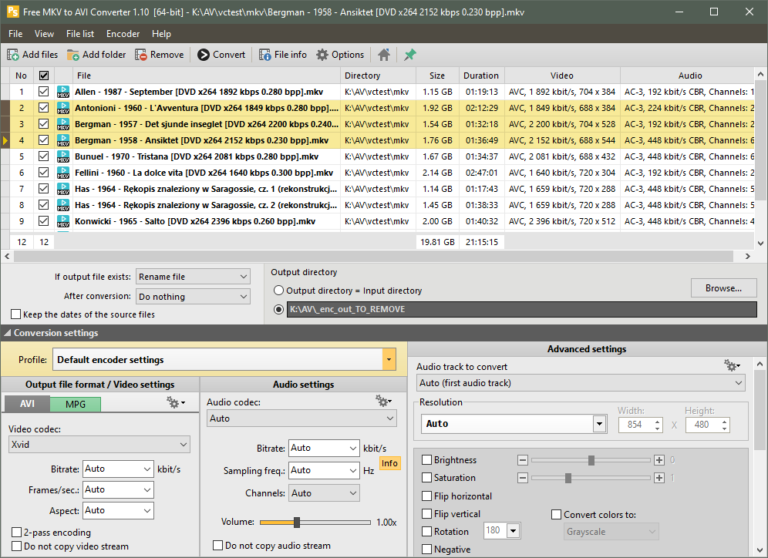Expand the Profile dropdown
The image size is (768, 558).
click(x=389, y=359)
